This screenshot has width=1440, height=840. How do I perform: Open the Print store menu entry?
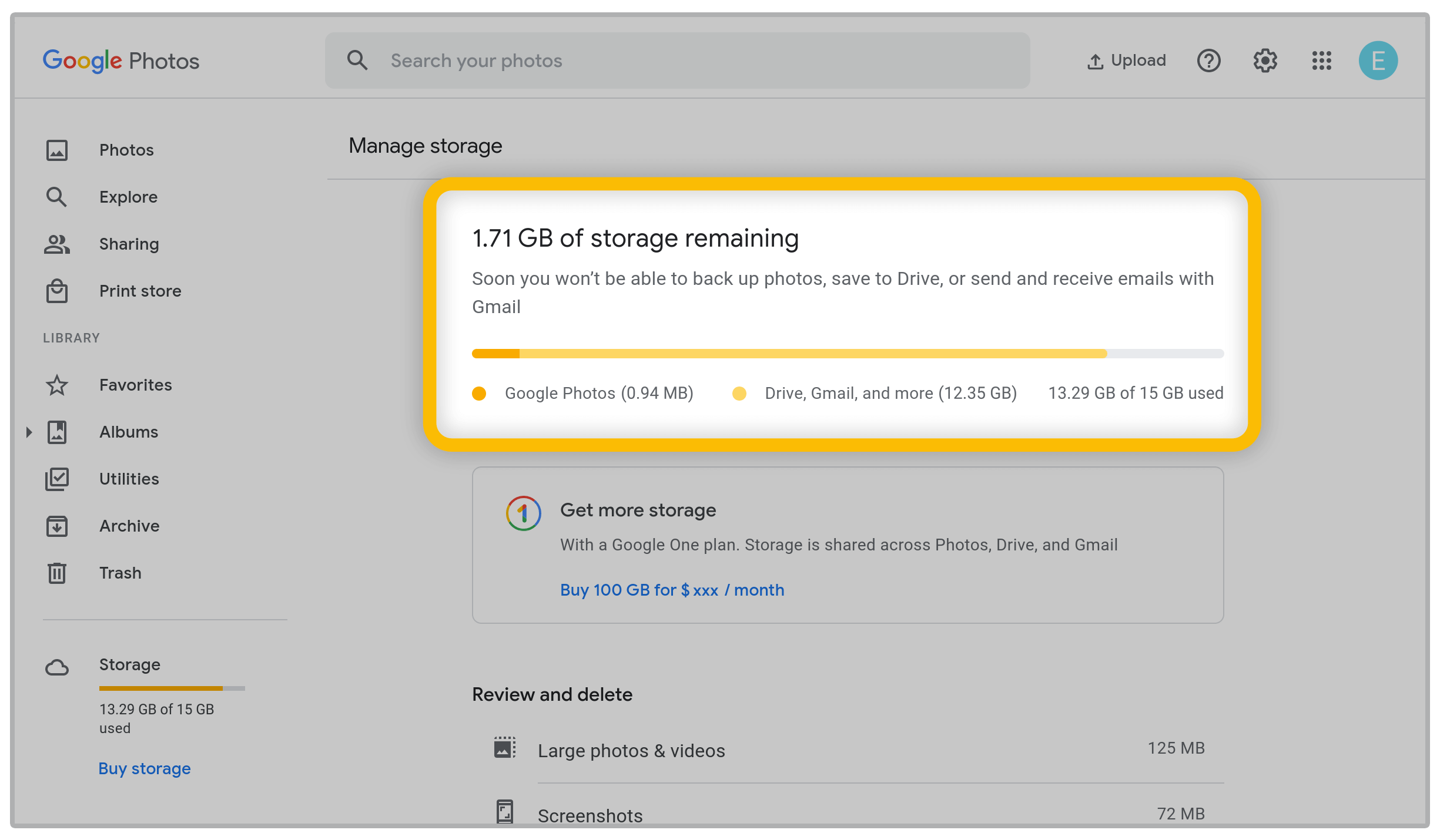pyautogui.click(x=140, y=291)
